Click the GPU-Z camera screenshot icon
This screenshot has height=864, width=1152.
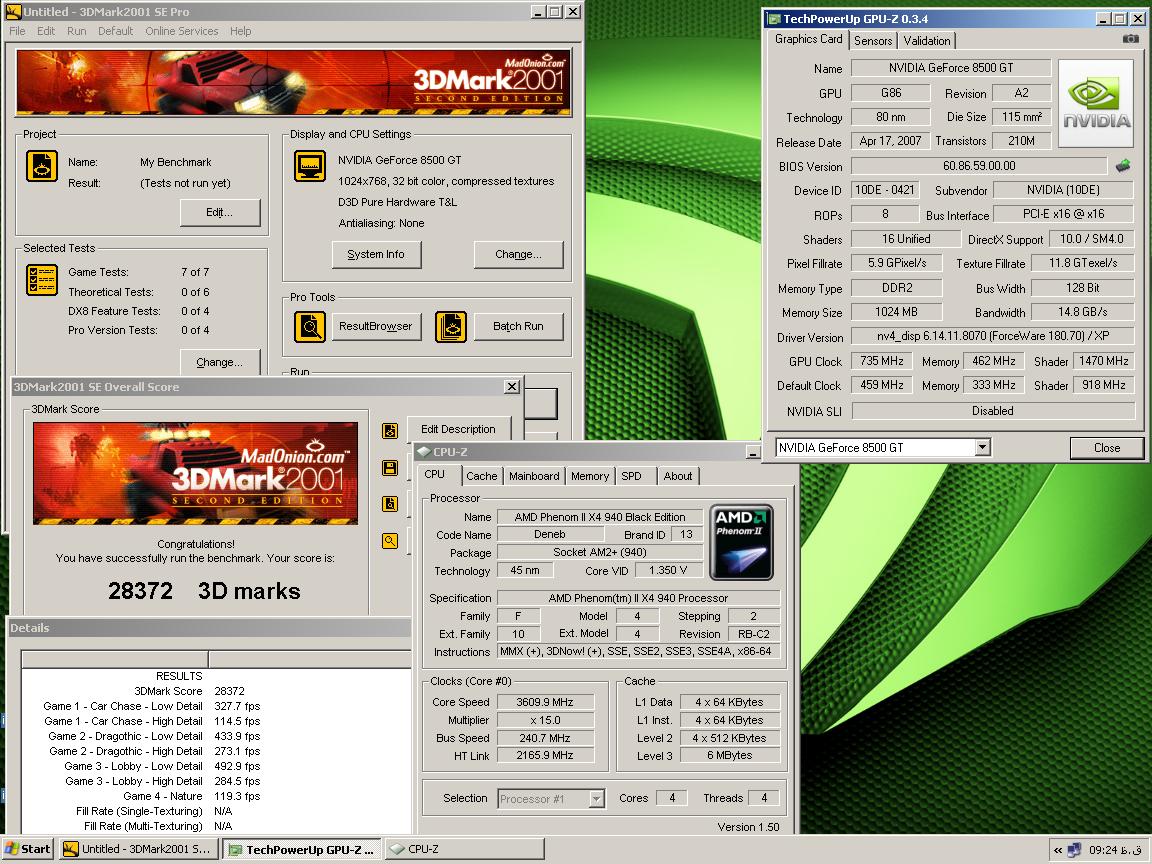[x=1131, y=39]
